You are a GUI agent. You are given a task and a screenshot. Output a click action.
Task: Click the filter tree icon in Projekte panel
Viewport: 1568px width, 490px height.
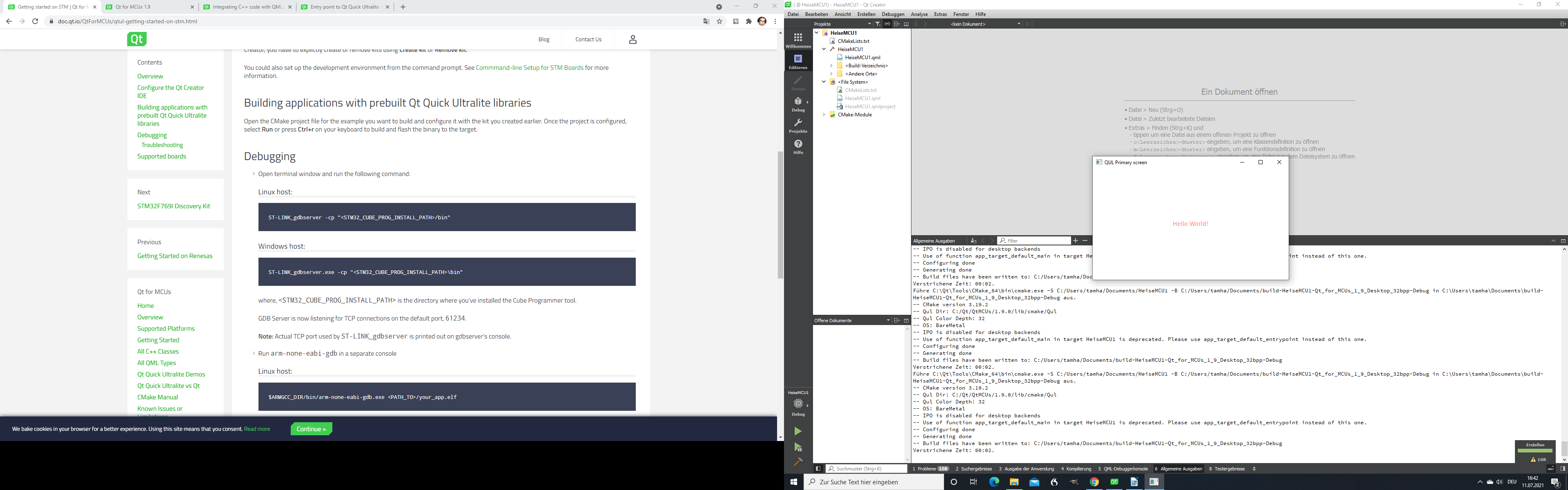tap(877, 24)
